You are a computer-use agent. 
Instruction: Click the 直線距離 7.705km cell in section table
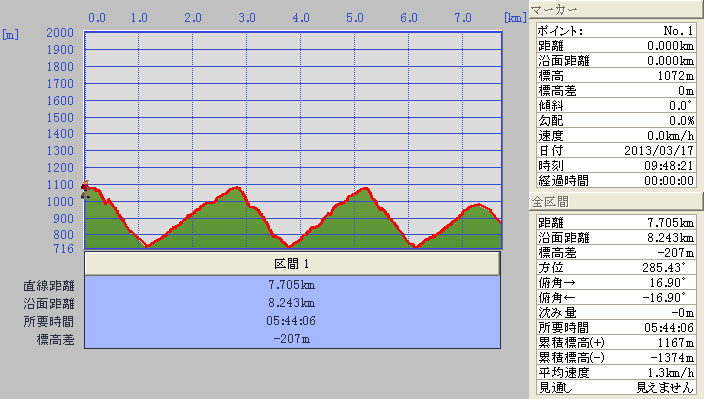coord(292,285)
